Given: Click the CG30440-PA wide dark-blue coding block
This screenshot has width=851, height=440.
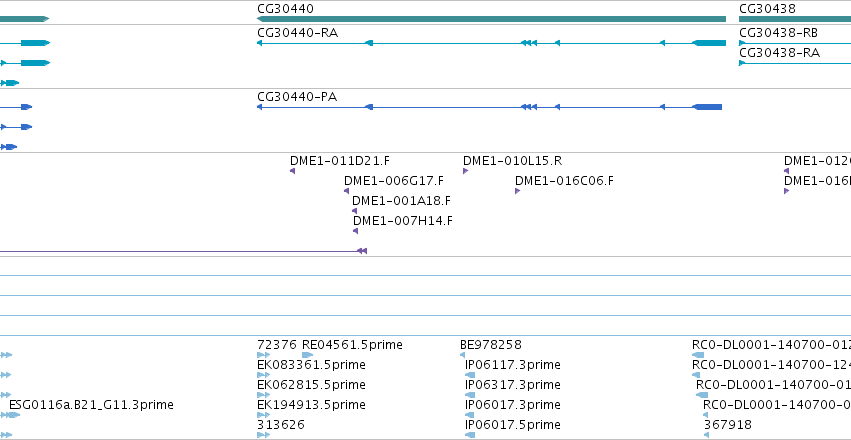Looking at the screenshot, I should [707, 107].
